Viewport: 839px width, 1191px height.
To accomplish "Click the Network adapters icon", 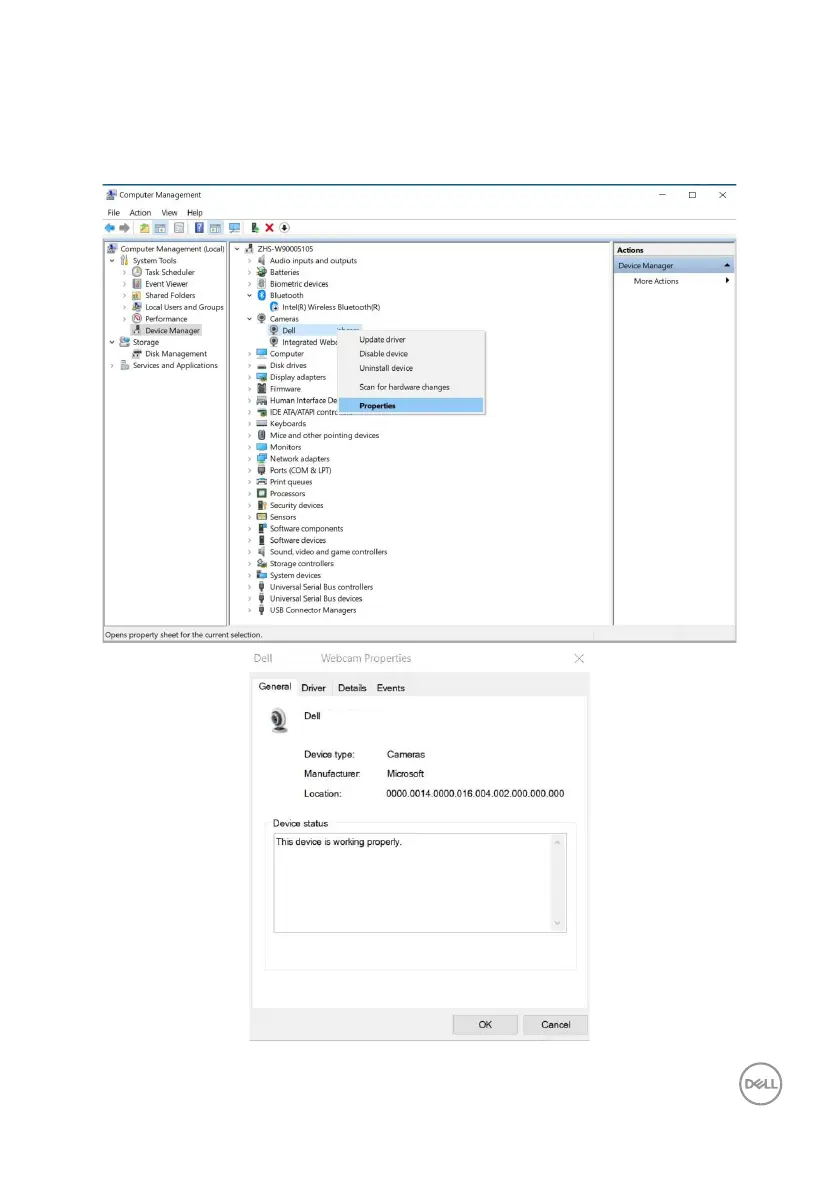I will 262,459.
